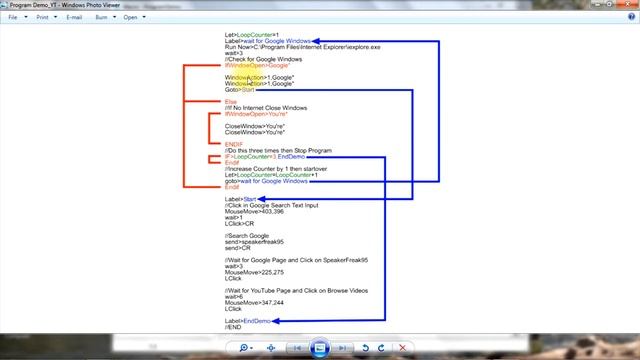Open the File menu
Image resolution: width=640 pixels, height=360 pixels.
click(18, 17)
